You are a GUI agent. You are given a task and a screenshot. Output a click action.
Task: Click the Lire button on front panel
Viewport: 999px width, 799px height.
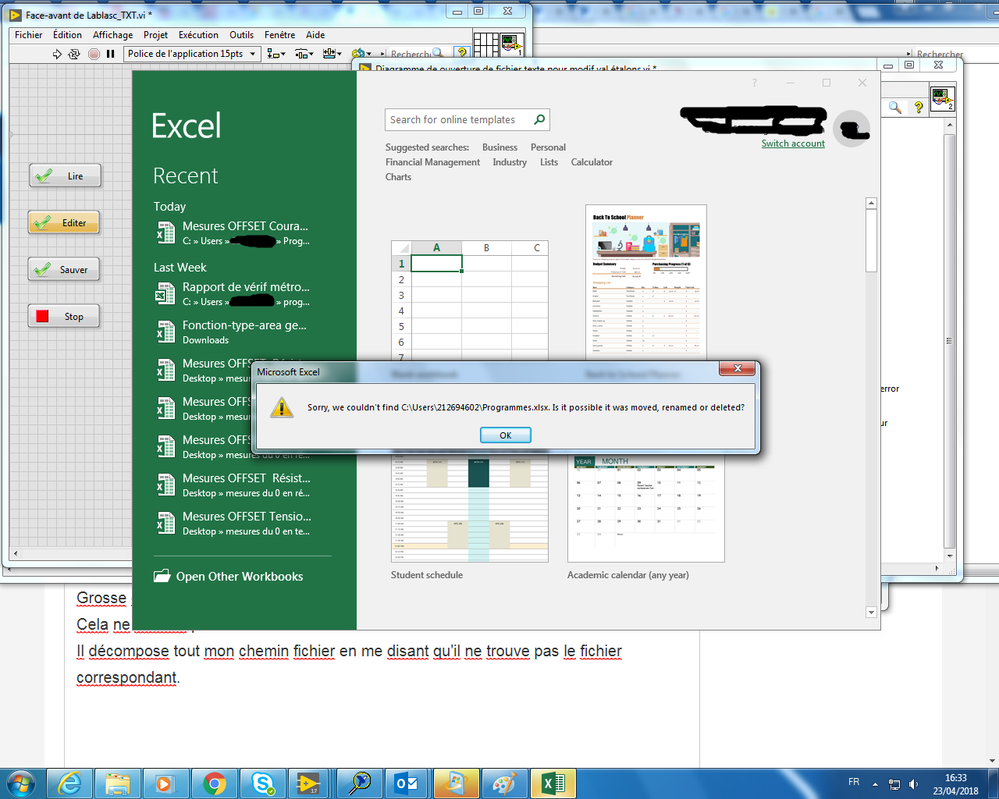(65, 176)
